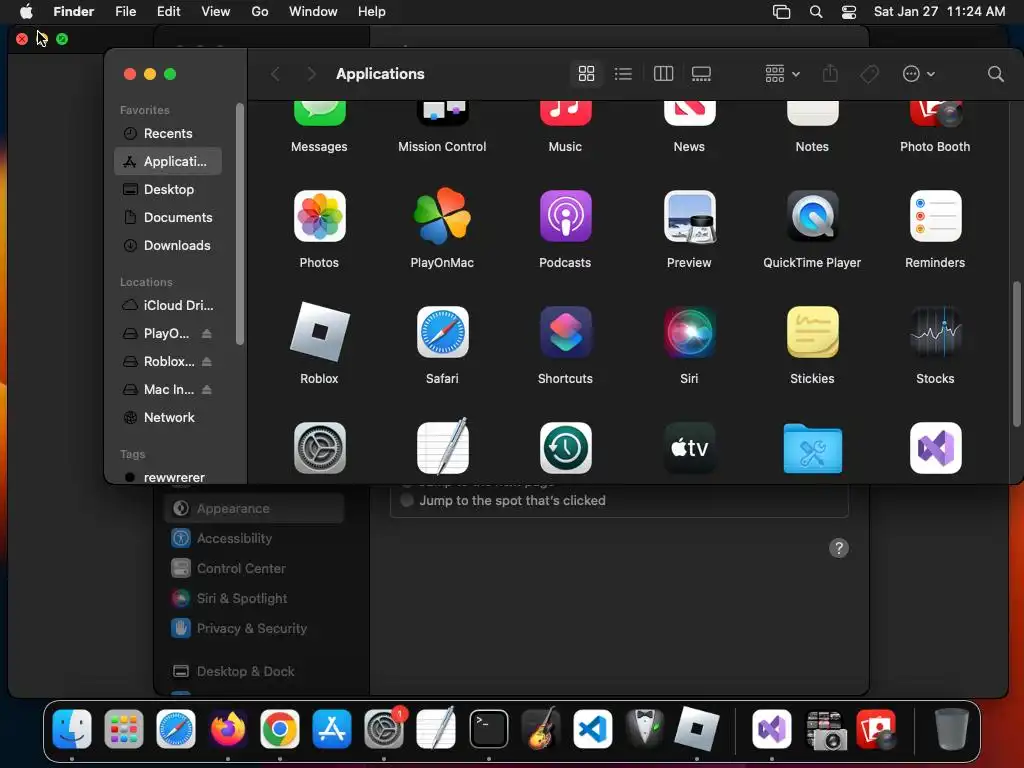Viewport: 1024px width, 768px height.
Task: Open Desktop & Dock settings
Action: click(254, 671)
